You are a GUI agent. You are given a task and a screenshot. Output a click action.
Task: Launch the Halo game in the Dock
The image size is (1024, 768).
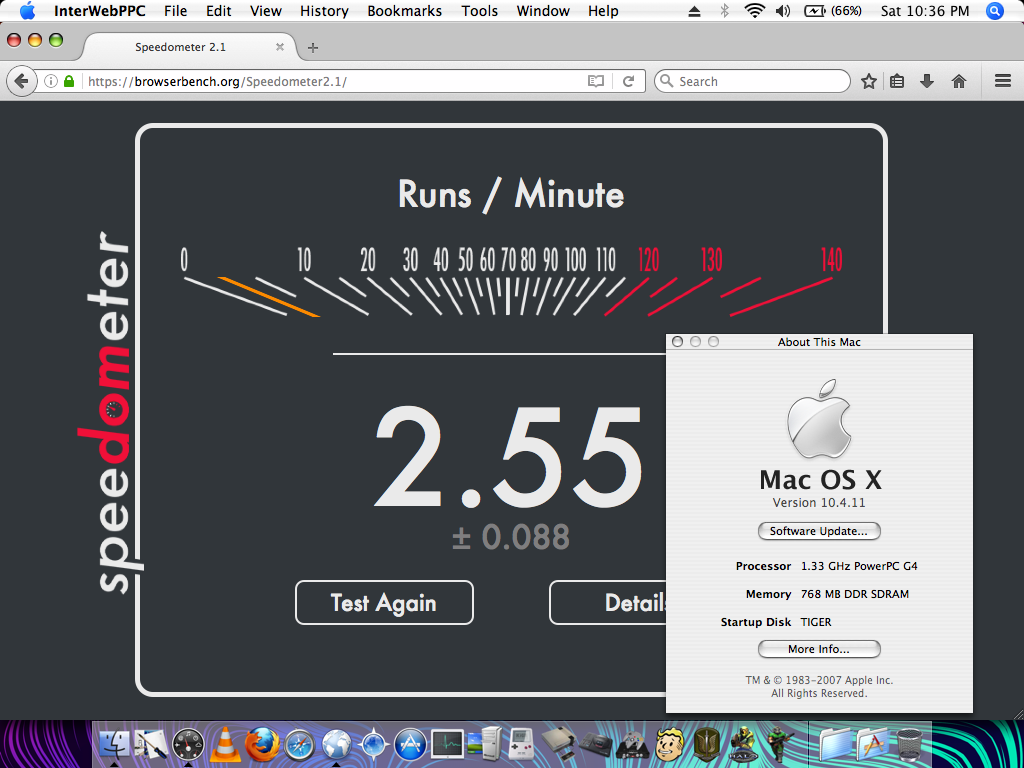click(743, 744)
